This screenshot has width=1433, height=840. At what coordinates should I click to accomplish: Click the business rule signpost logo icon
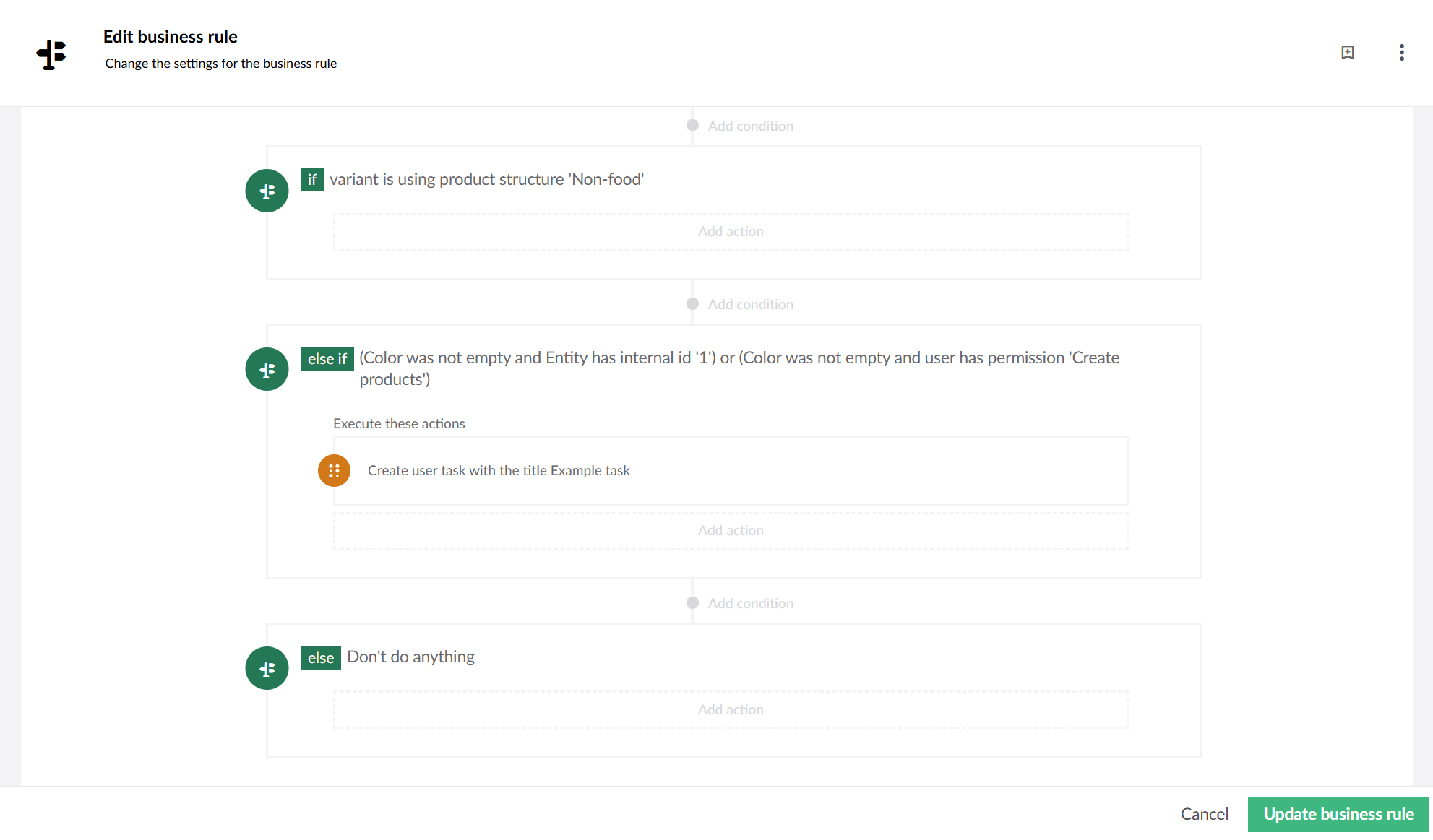51,54
